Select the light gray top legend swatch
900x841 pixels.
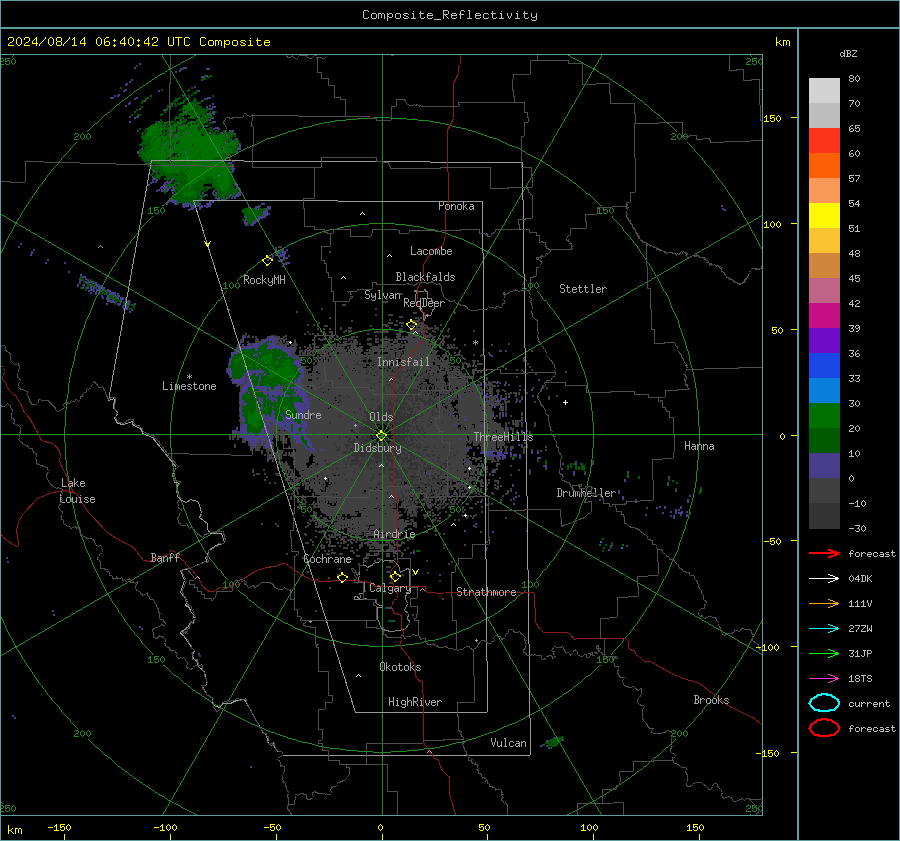coord(824,91)
